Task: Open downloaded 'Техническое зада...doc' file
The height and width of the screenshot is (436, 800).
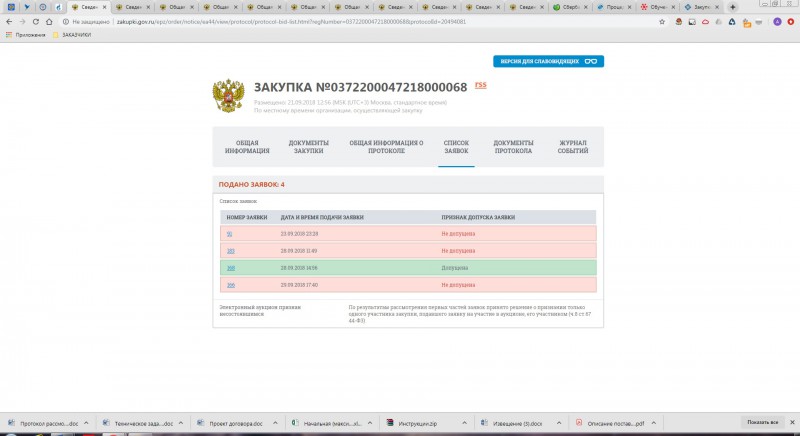Action: coord(138,423)
